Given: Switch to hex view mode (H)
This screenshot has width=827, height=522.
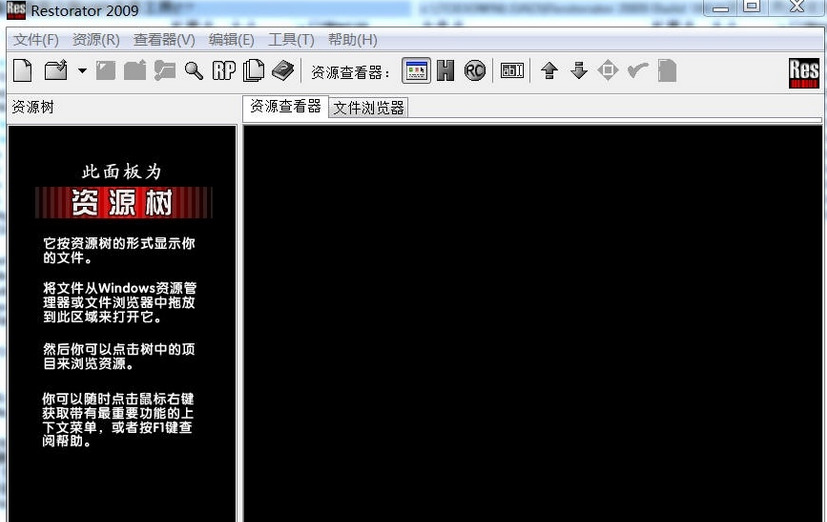Looking at the screenshot, I should point(446,71).
